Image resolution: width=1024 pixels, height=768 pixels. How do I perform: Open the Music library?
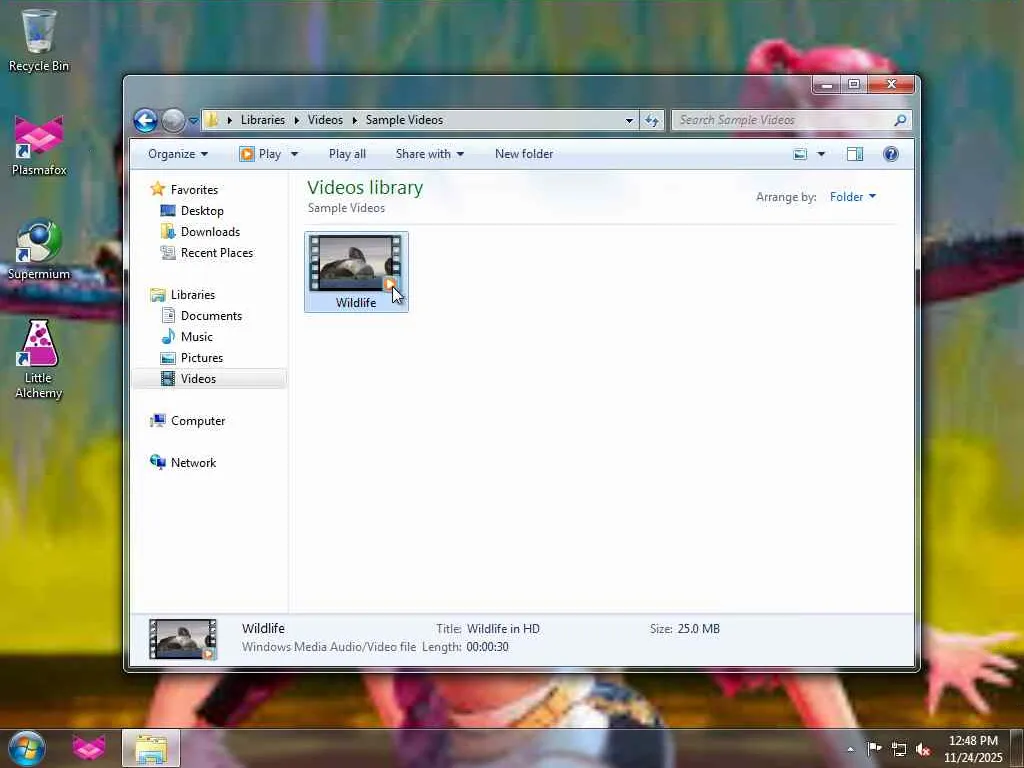click(197, 337)
